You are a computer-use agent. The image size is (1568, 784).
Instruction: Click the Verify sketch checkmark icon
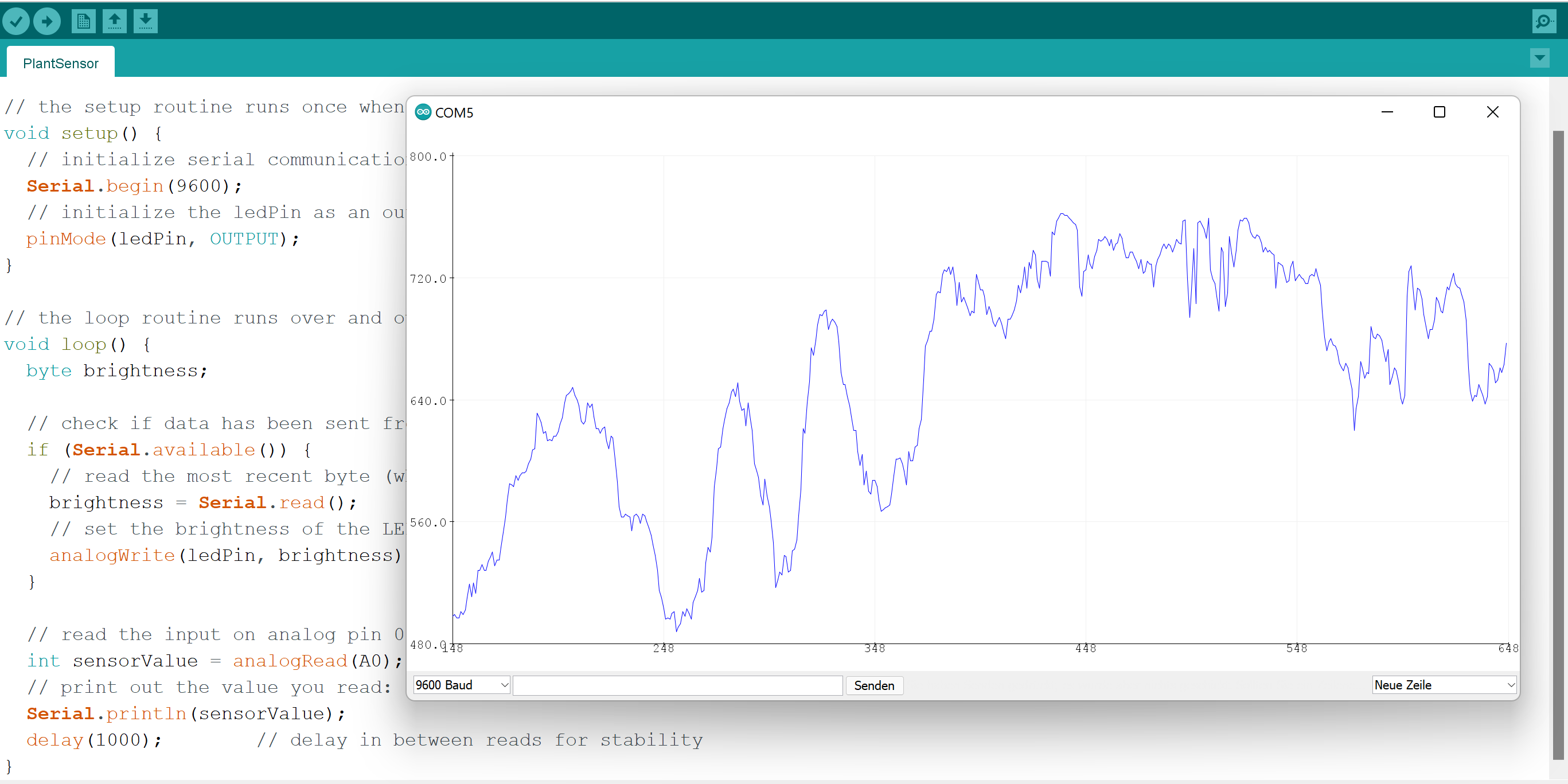(17, 21)
